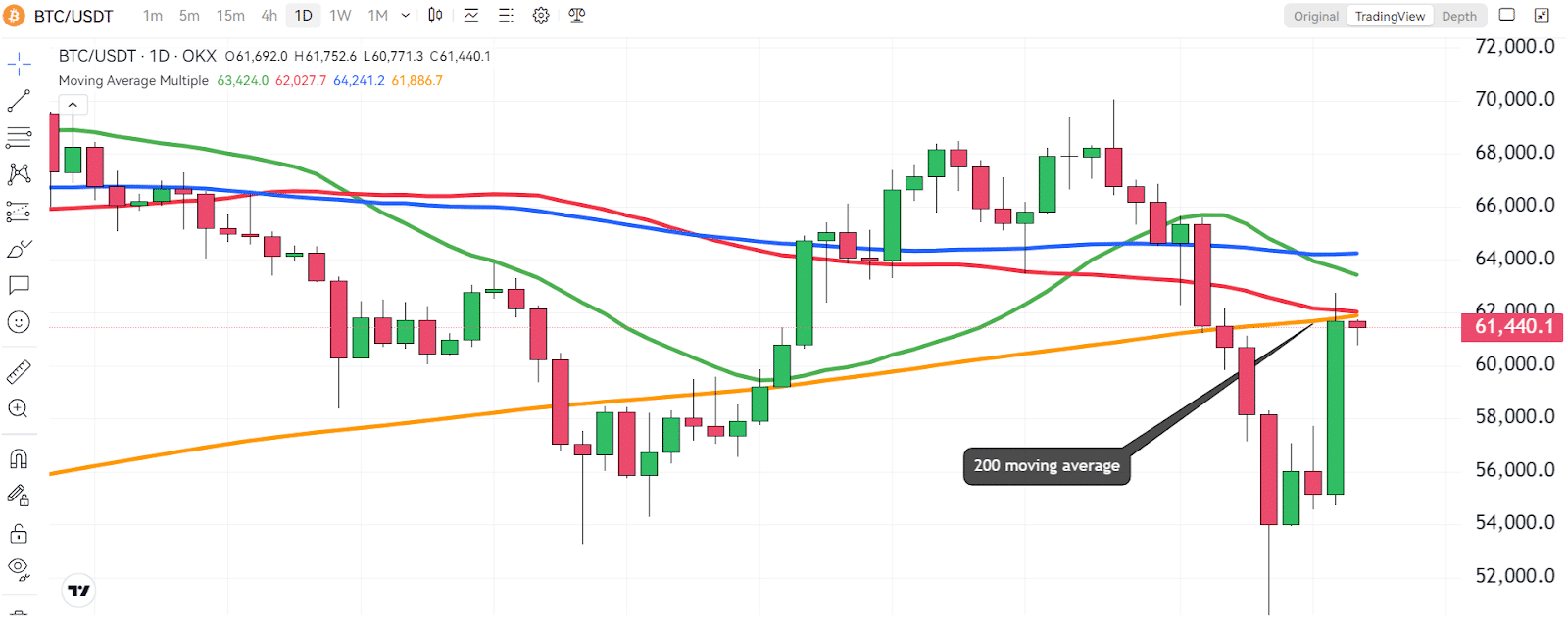Click the 58,000.0 price axis label
The width and height of the screenshot is (1568, 617).
coord(1514,417)
